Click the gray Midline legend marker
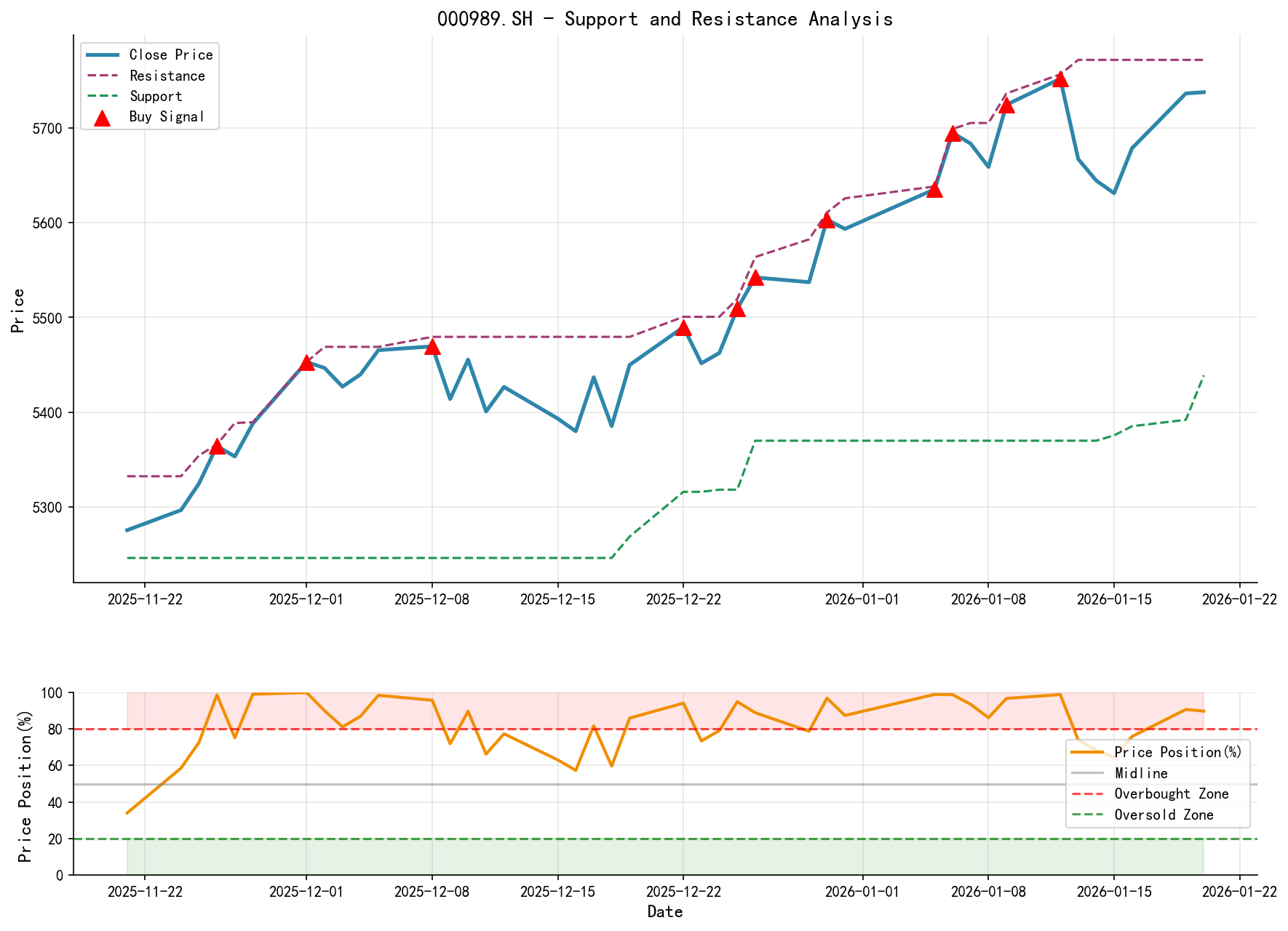Viewport: 1288px width, 931px height. (x=1087, y=773)
